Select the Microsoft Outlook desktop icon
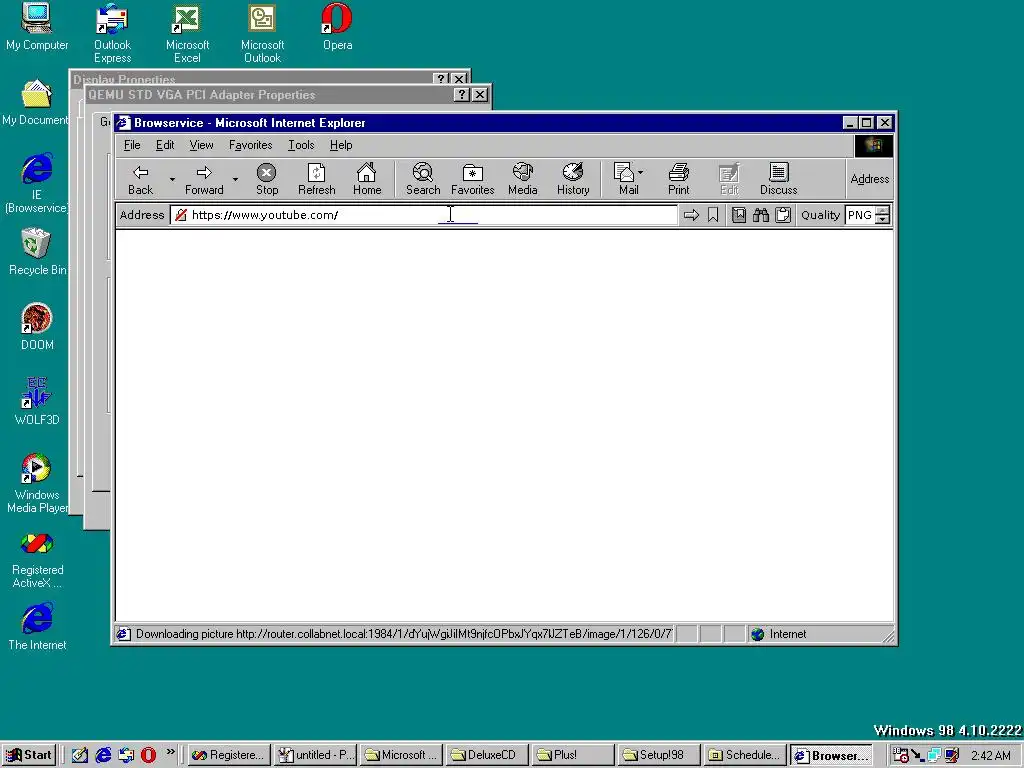Screen dimensions: 1024x768 [262, 33]
